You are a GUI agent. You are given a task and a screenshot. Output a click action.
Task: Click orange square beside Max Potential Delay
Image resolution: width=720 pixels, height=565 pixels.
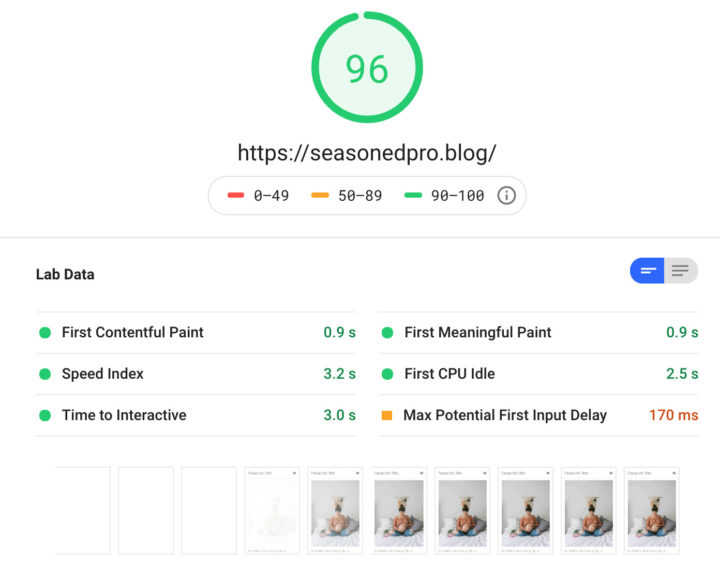pos(387,415)
